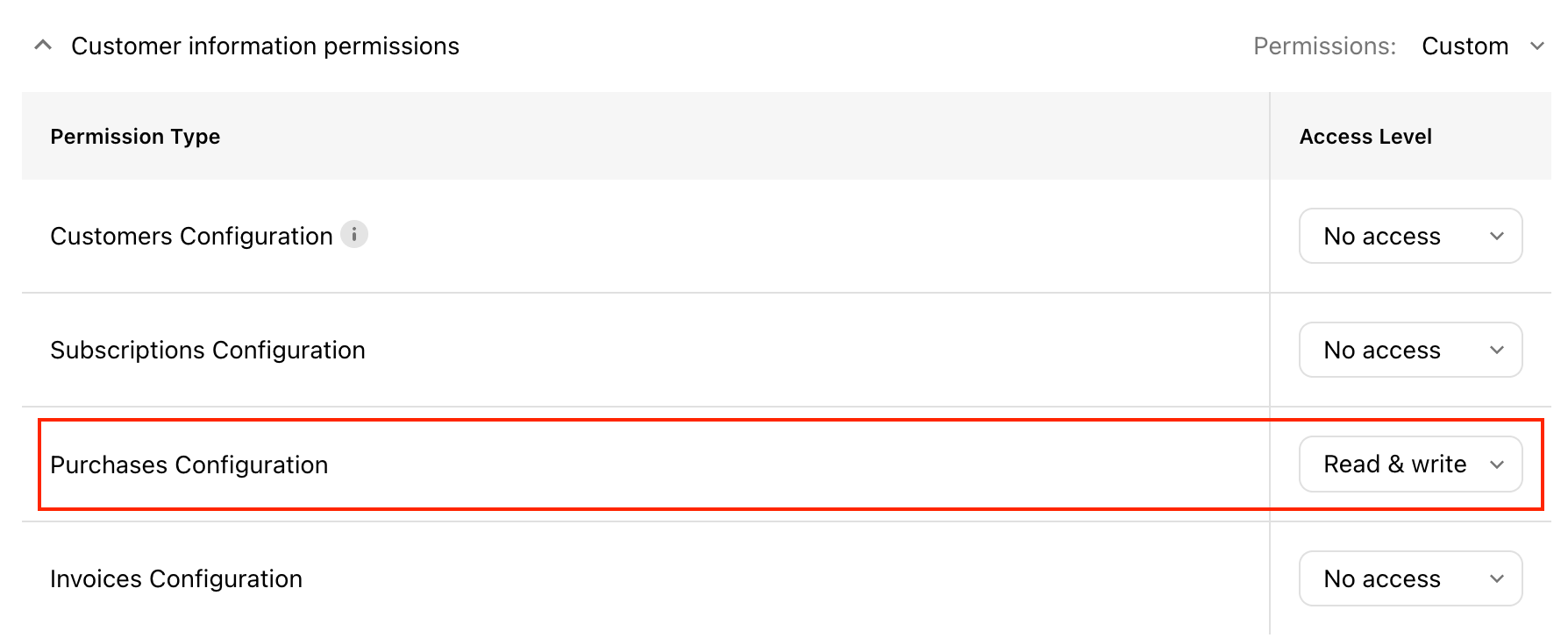Click the chevron next to Custom
This screenshot has height=638, width=1568.
pos(1537,46)
